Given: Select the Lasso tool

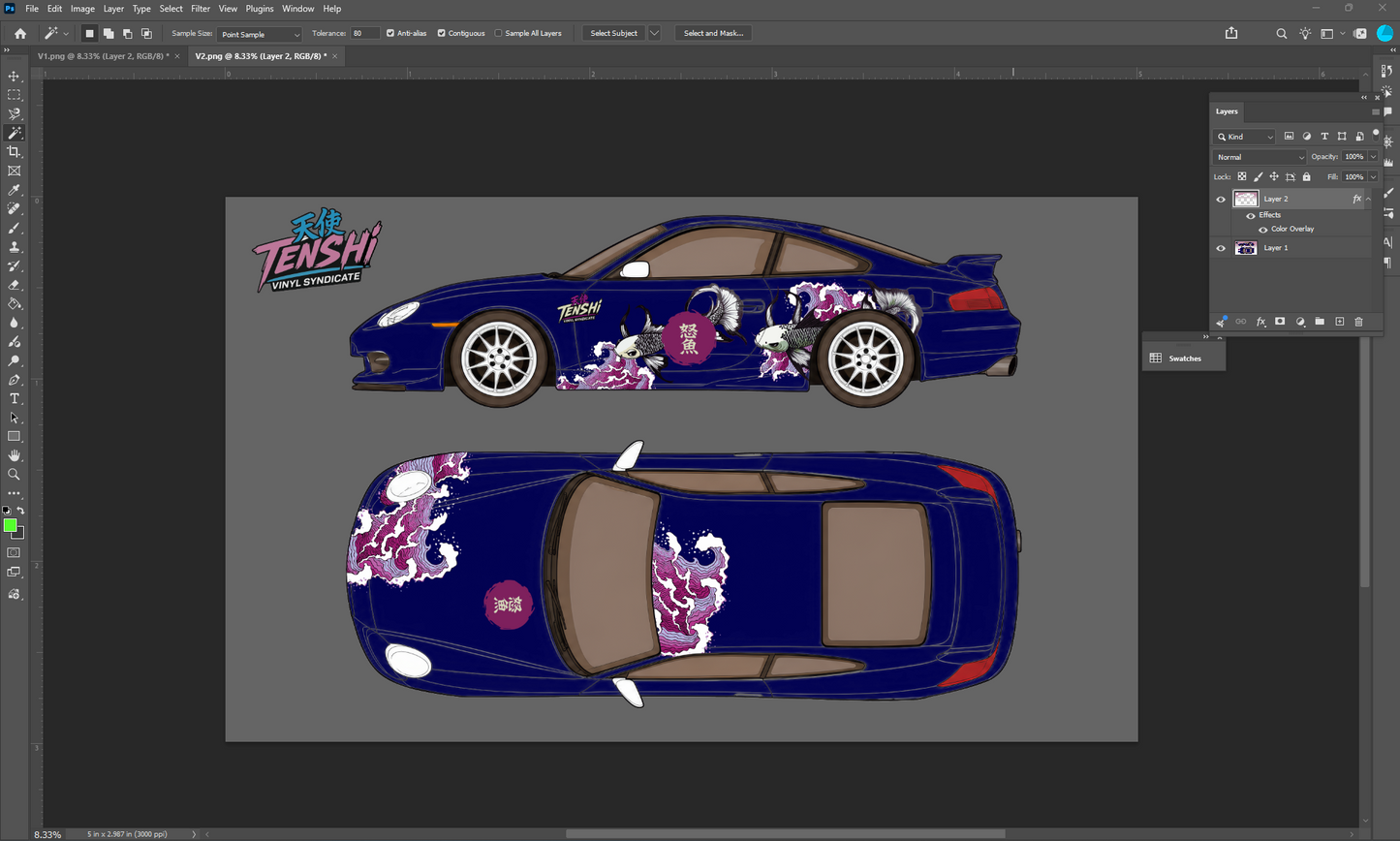Looking at the screenshot, I should point(14,114).
